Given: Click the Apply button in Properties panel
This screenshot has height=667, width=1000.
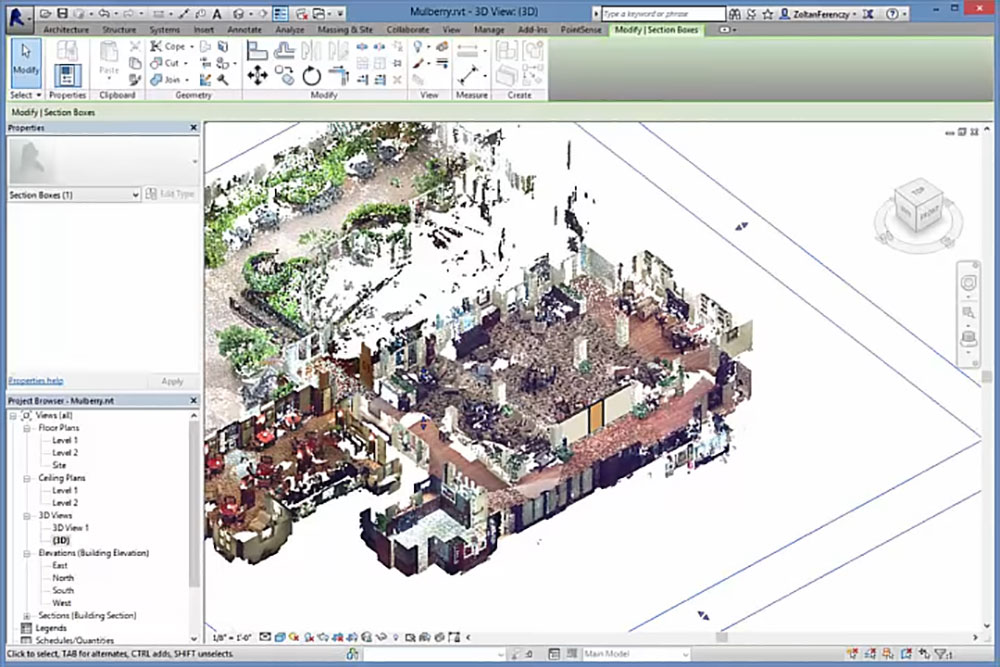Looking at the screenshot, I should click(172, 381).
